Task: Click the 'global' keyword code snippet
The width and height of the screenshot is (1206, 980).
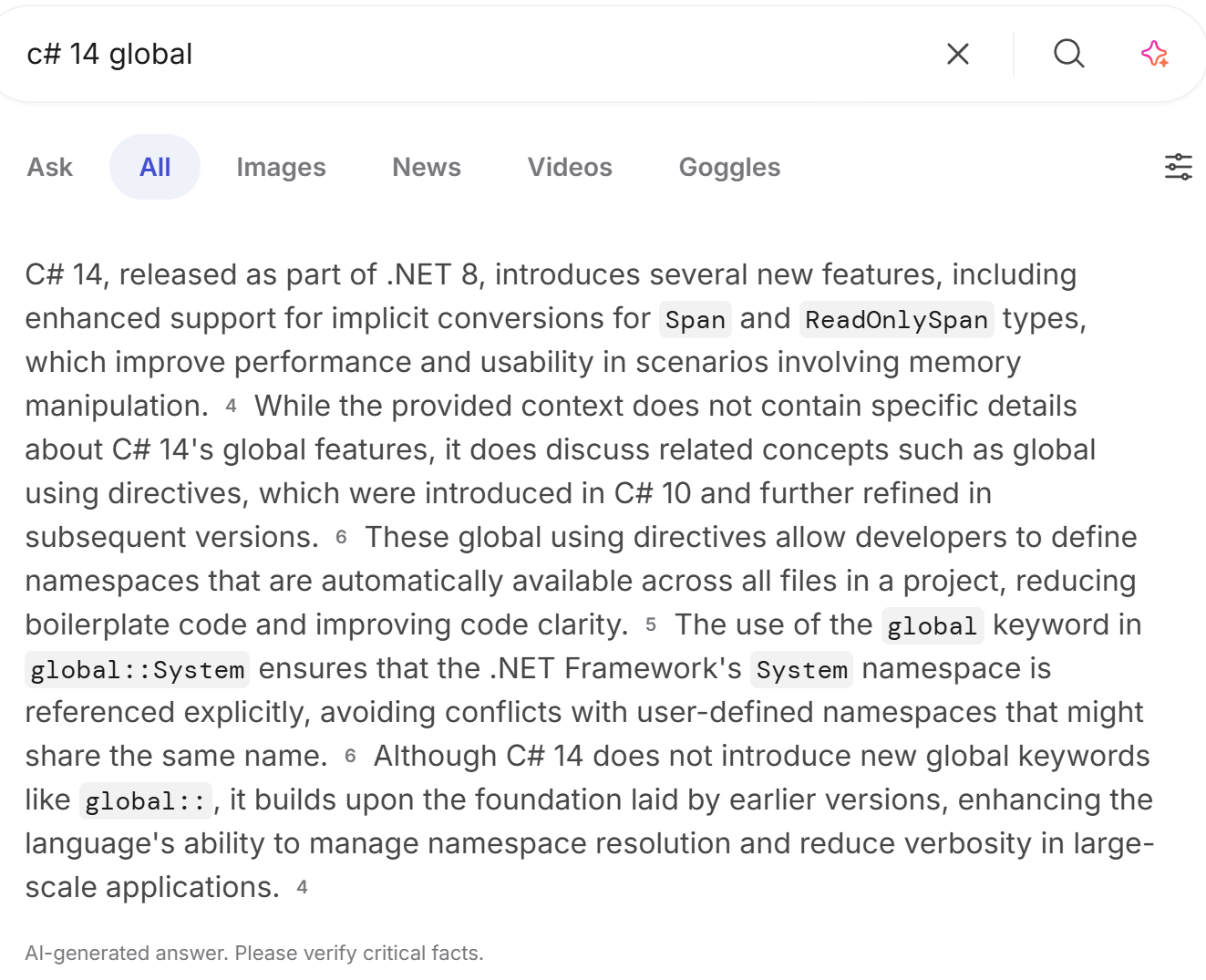Action: tap(932, 626)
